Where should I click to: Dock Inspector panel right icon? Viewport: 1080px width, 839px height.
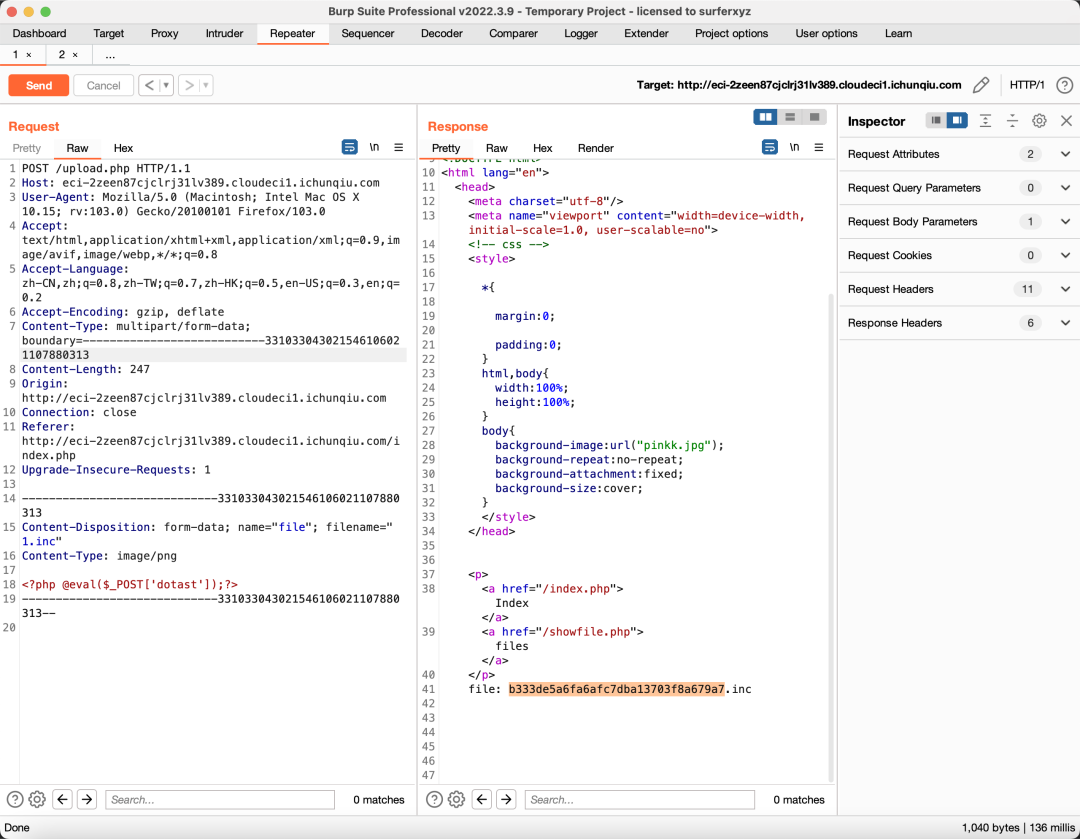(957, 121)
